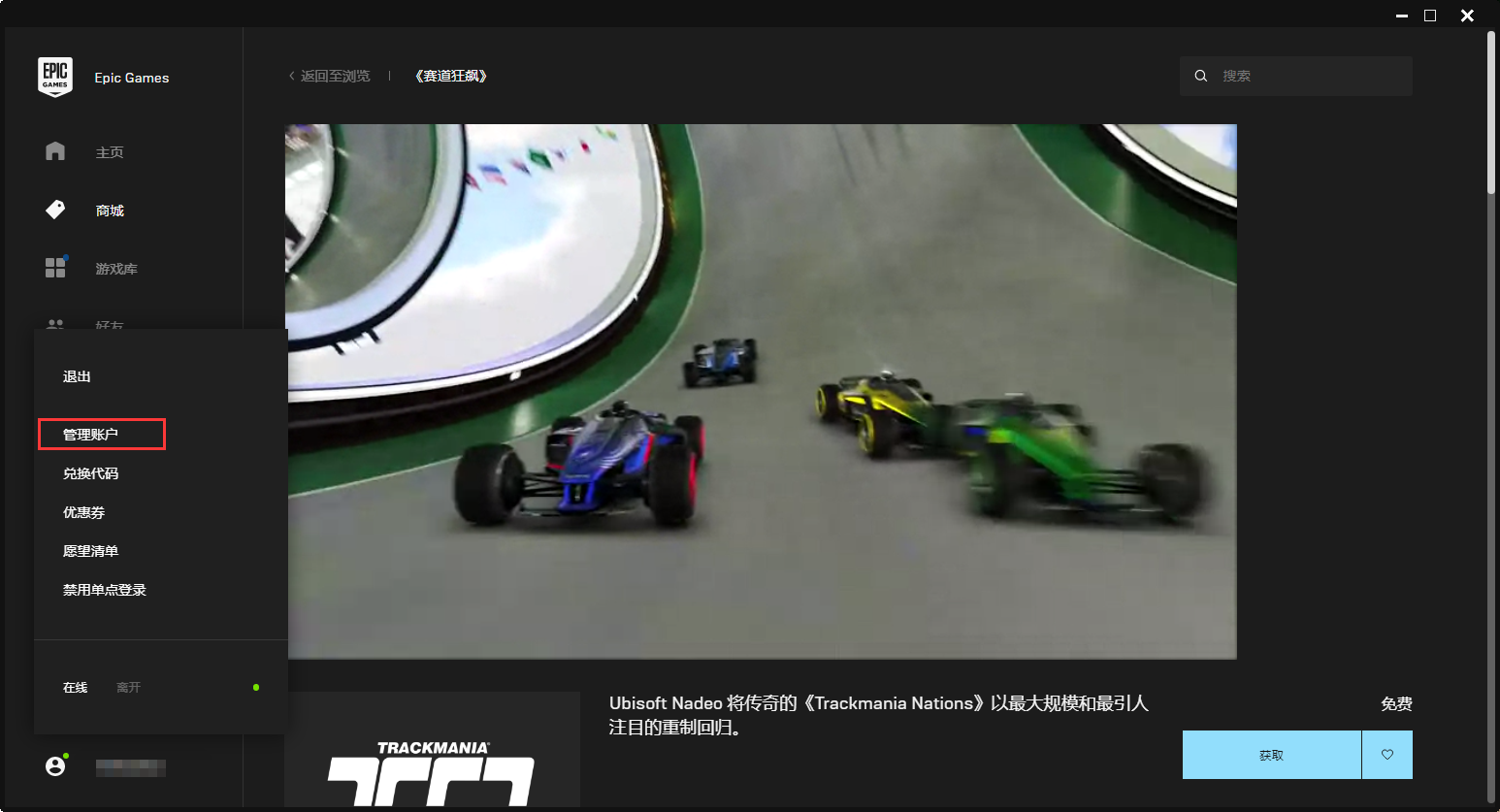The image size is (1500, 812).
Task: Set status to 在线 (online)
Action: tap(75, 688)
